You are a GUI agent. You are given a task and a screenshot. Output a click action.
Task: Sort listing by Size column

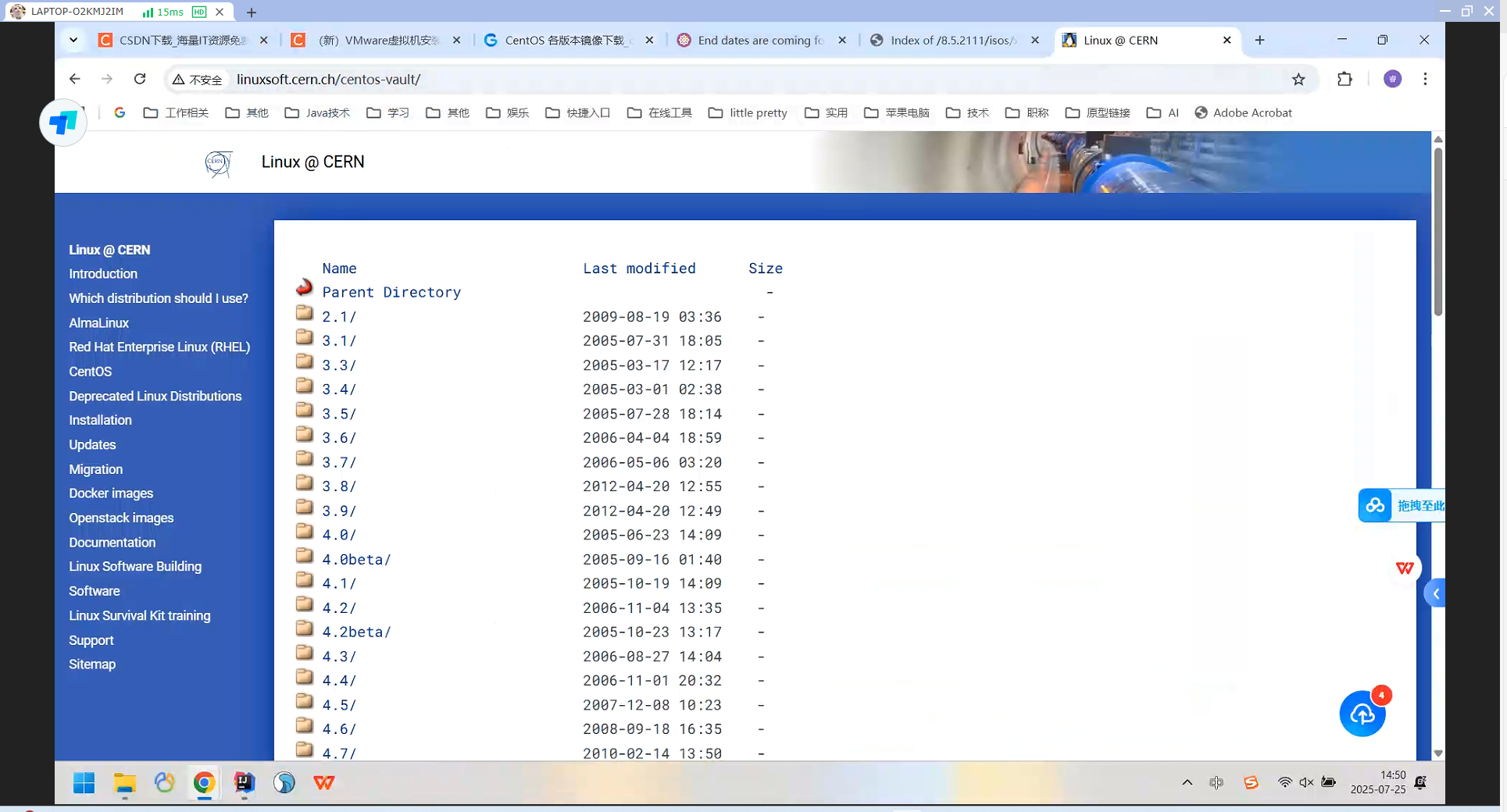(x=766, y=268)
